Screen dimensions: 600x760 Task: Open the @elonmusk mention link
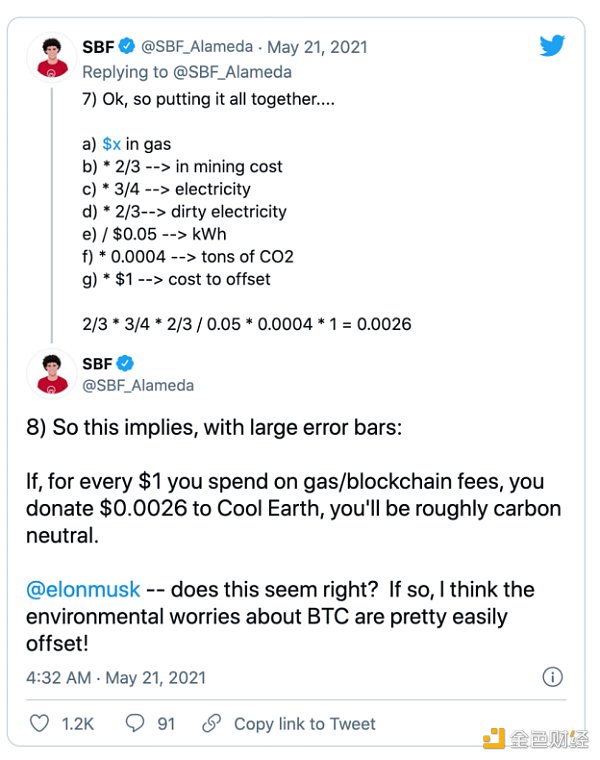pyautogui.click(x=83, y=590)
